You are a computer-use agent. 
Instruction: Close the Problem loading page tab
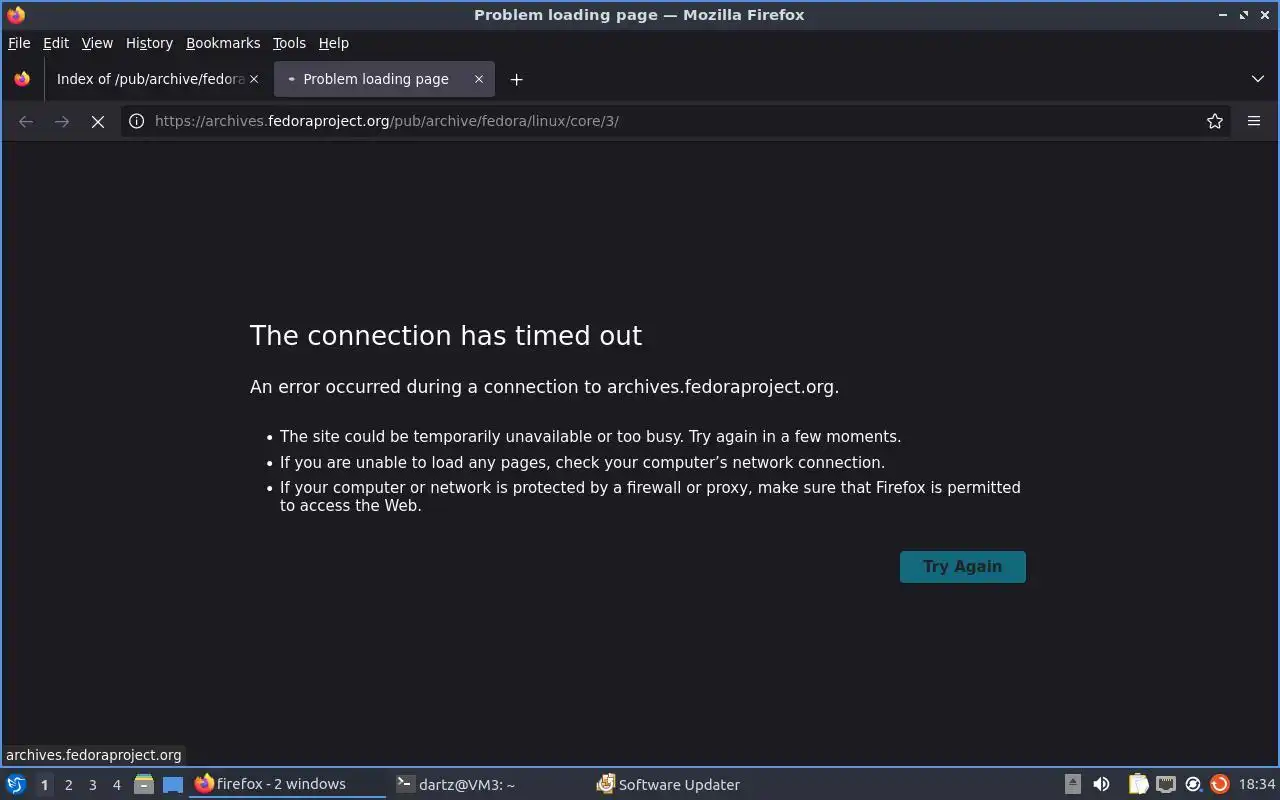tap(478, 79)
